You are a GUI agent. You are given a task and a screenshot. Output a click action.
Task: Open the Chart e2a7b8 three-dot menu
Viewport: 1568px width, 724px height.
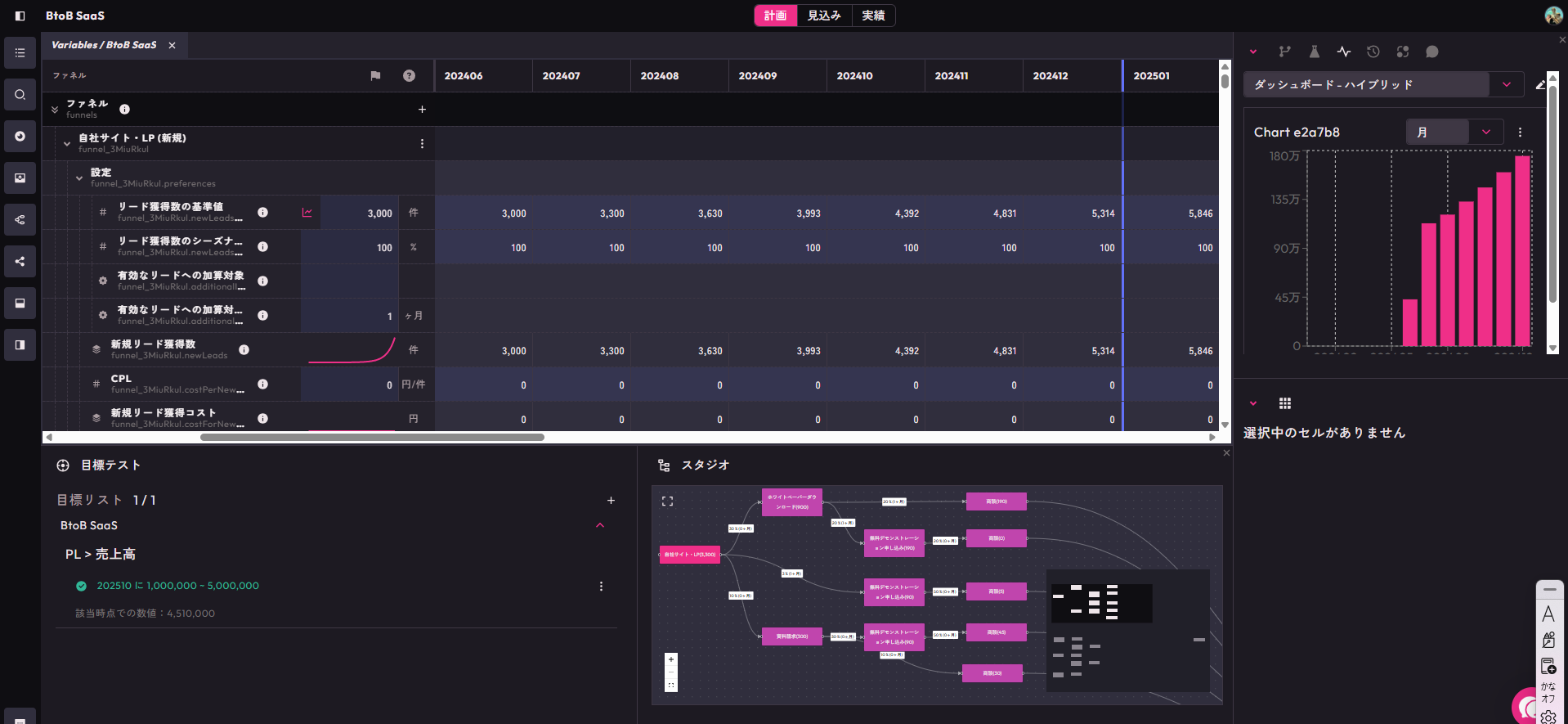1520,132
